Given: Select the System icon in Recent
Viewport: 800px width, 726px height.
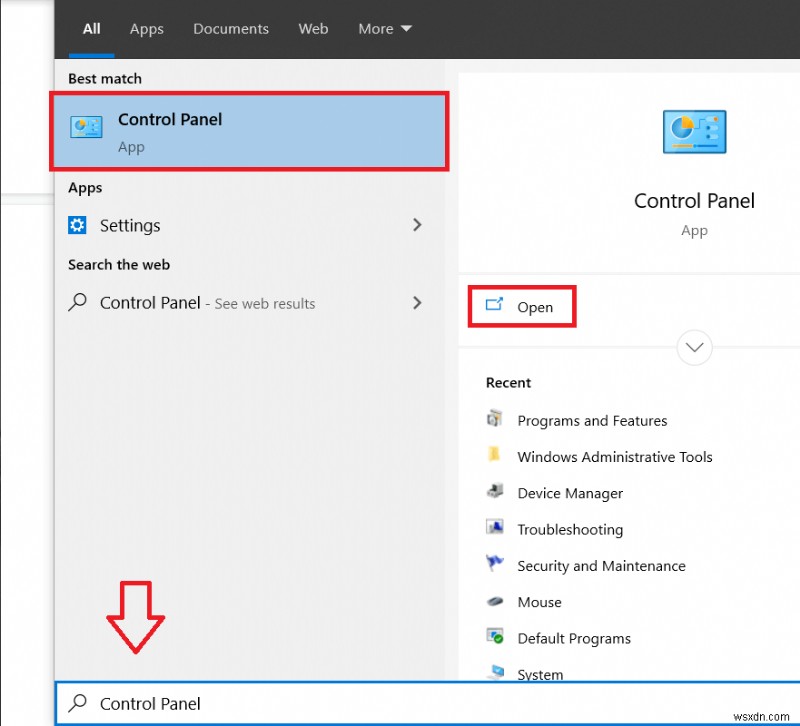Looking at the screenshot, I should click(x=495, y=673).
